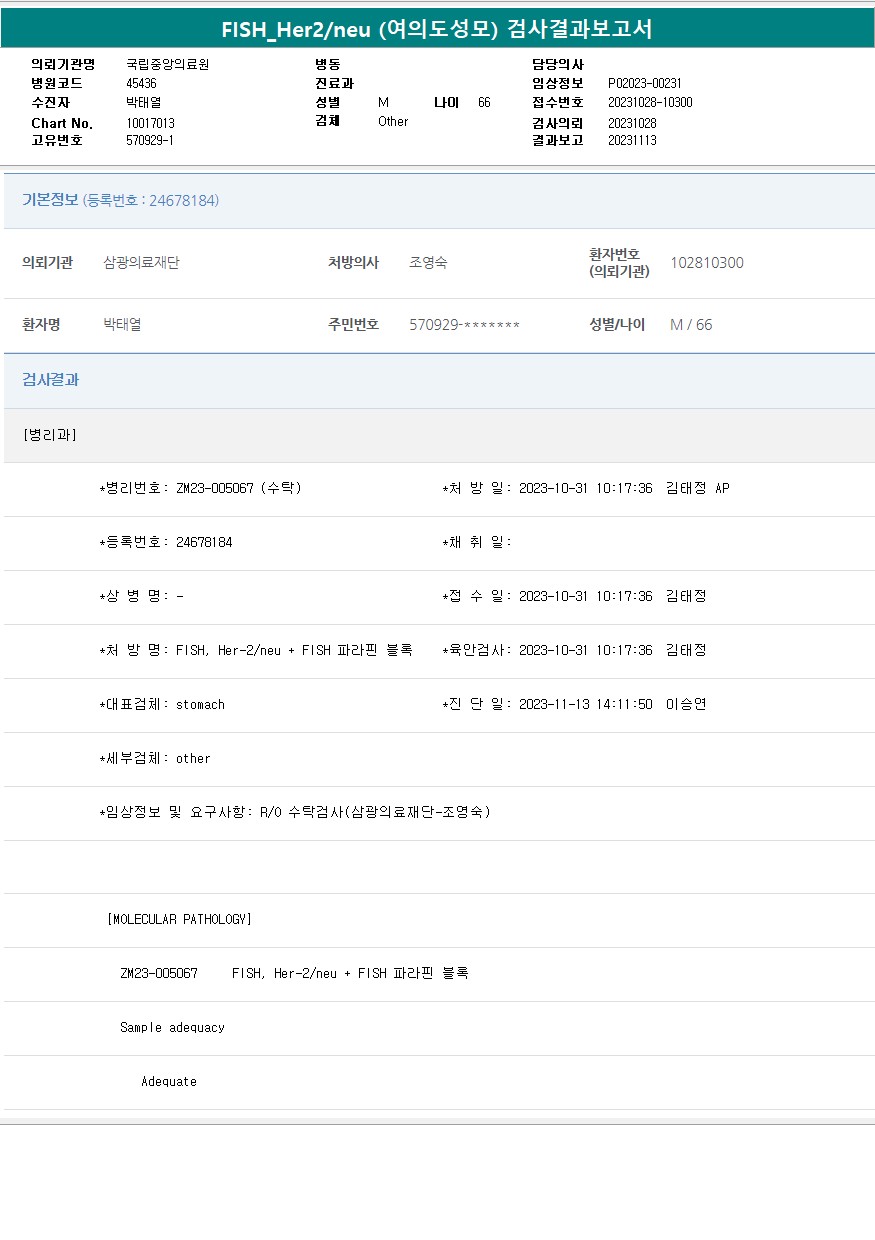Click the 병원코드 value 45436
The height and width of the screenshot is (1240, 875).
[x=141, y=83]
